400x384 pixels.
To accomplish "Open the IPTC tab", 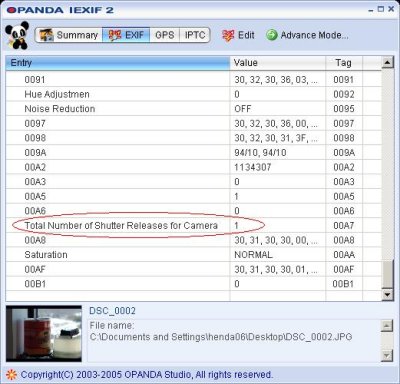I will pyautogui.click(x=195, y=35).
